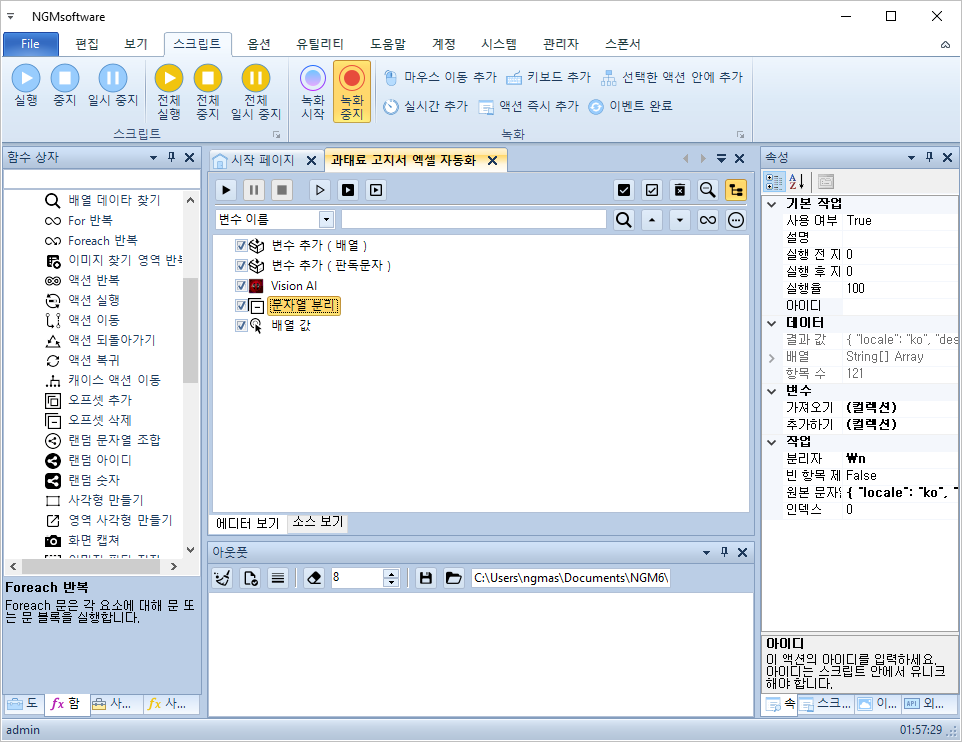Image resolution: width=962 pixels, height=742 pixels.
Task: Select 랜덤 숫자 in function box
Action: [94, 480]
